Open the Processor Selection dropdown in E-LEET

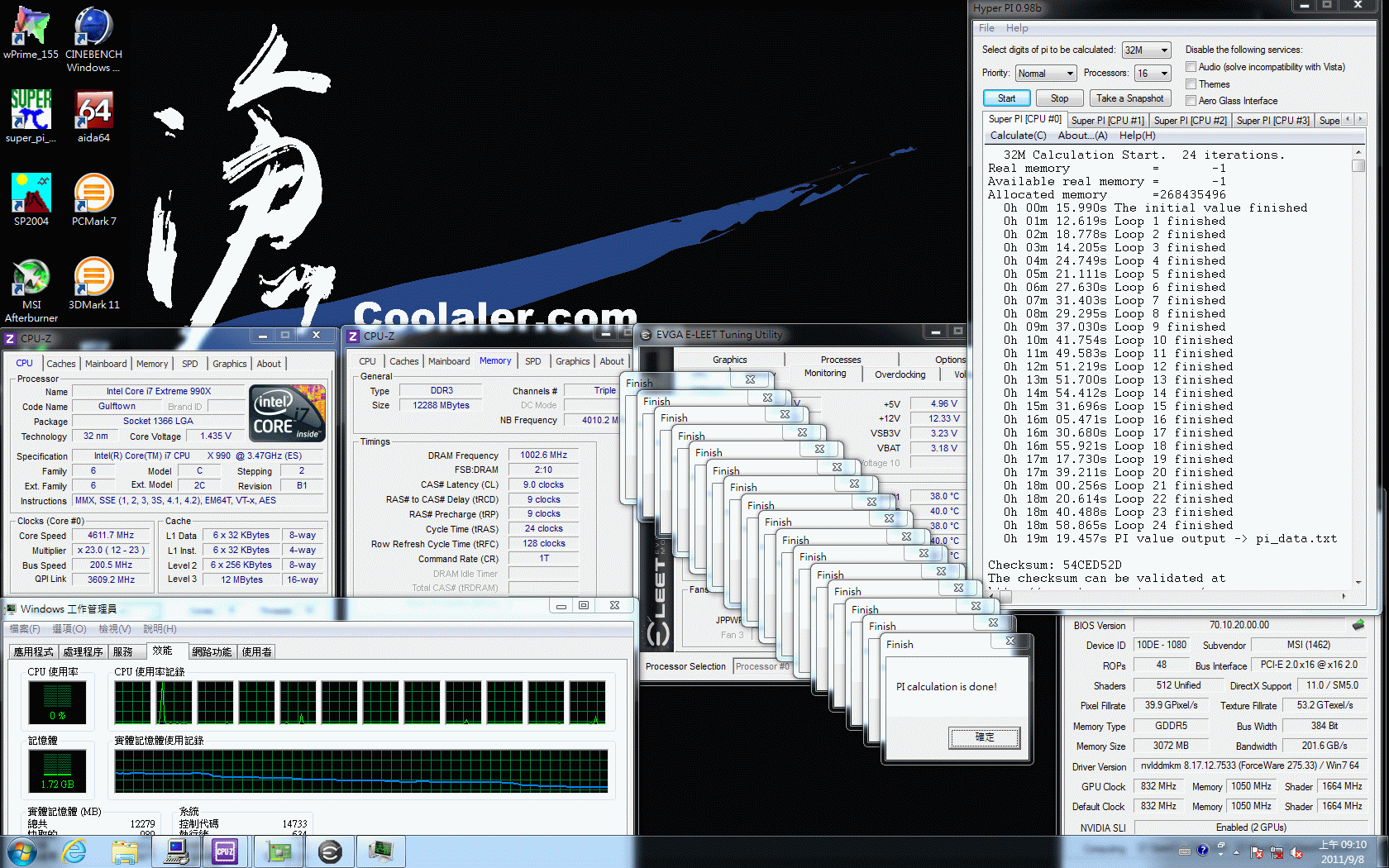click(x=762, y=666)
